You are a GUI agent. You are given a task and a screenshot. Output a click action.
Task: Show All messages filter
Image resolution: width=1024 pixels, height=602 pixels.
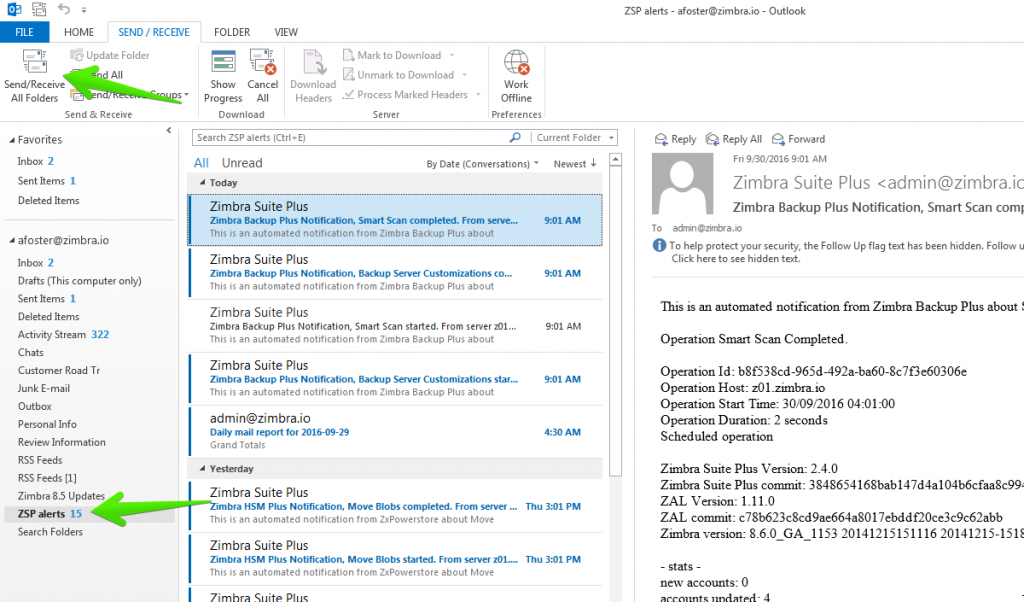pyautogui.click(x=201, y=163)
